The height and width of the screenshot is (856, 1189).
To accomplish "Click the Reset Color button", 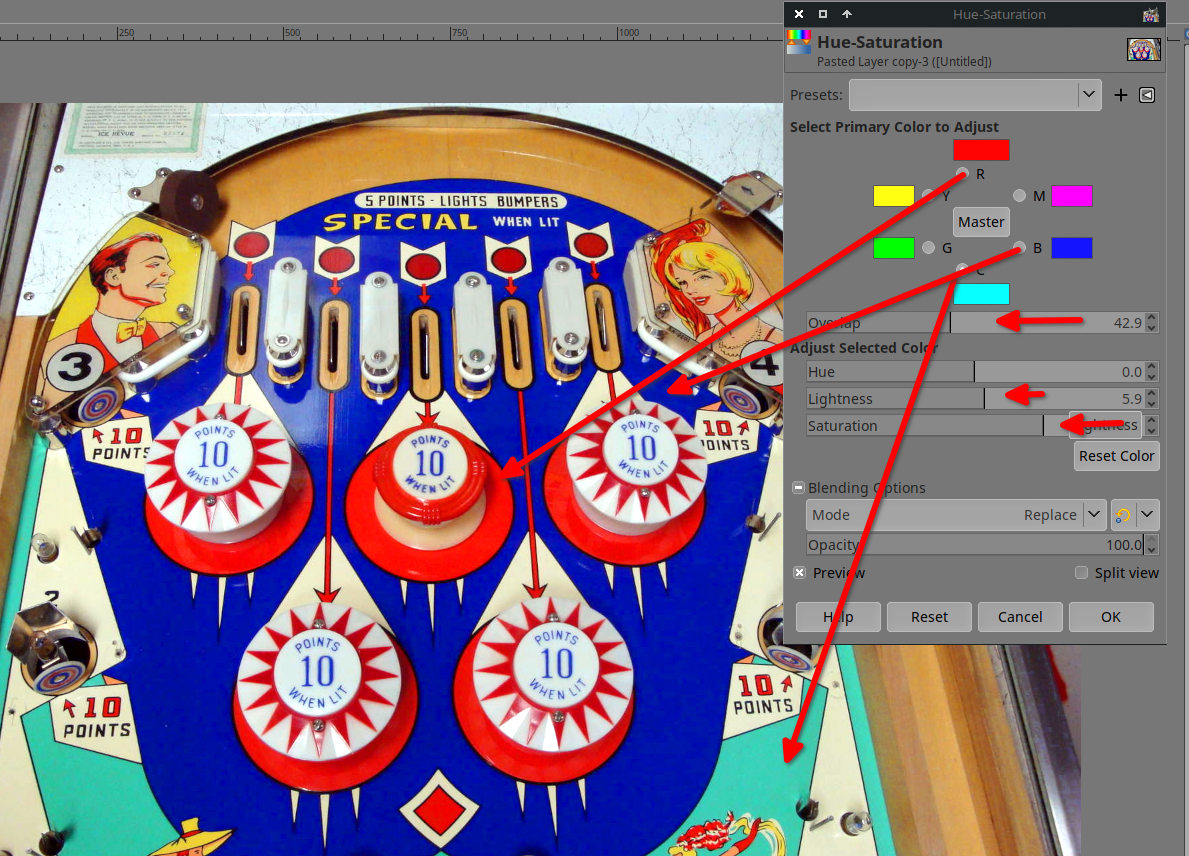I will (x=1116, y=456).
